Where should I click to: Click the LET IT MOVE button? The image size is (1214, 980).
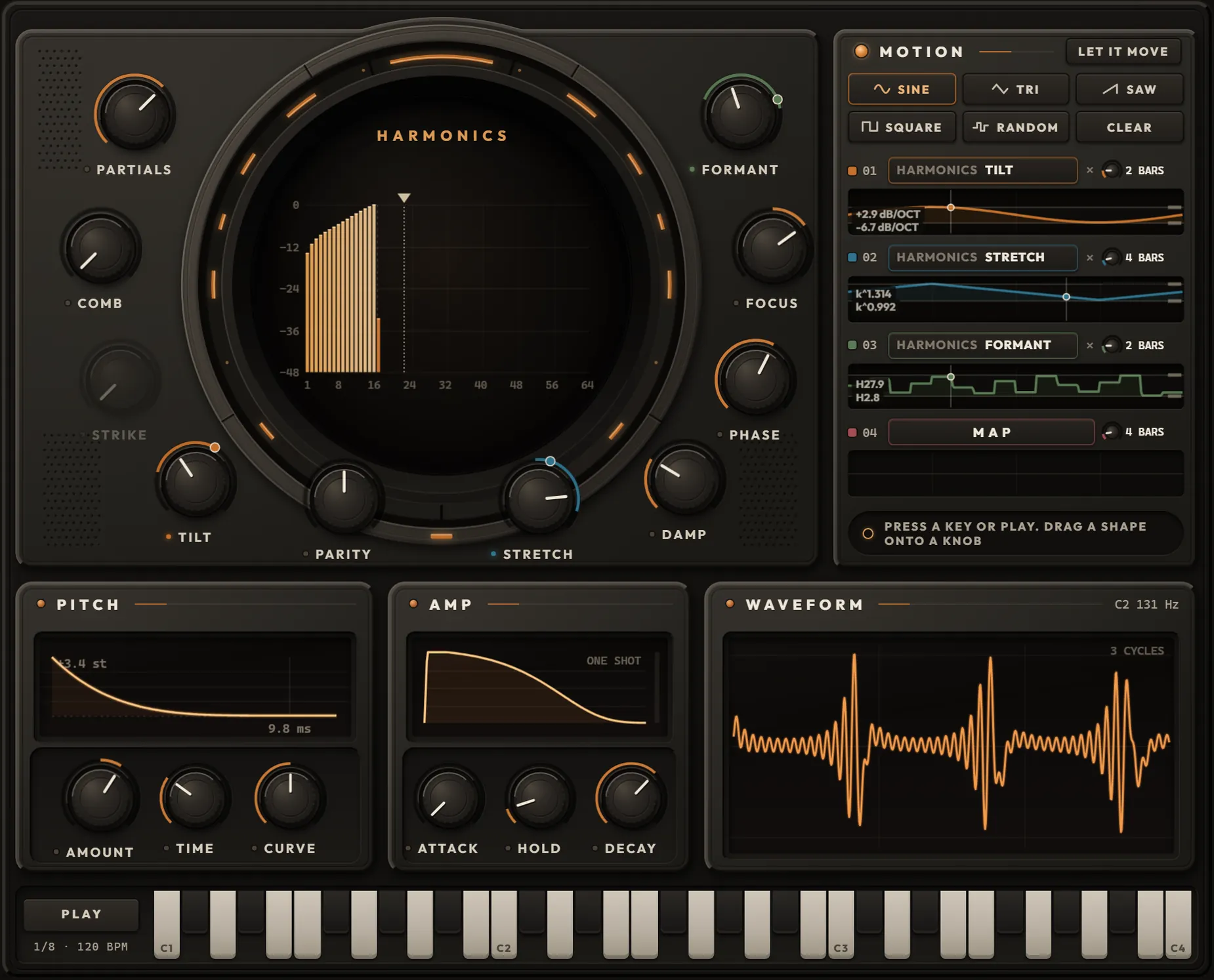(x=1123, y=51)
